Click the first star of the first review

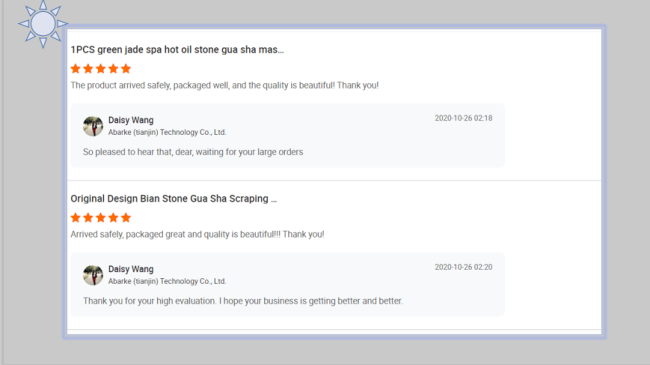pos(75,68)
